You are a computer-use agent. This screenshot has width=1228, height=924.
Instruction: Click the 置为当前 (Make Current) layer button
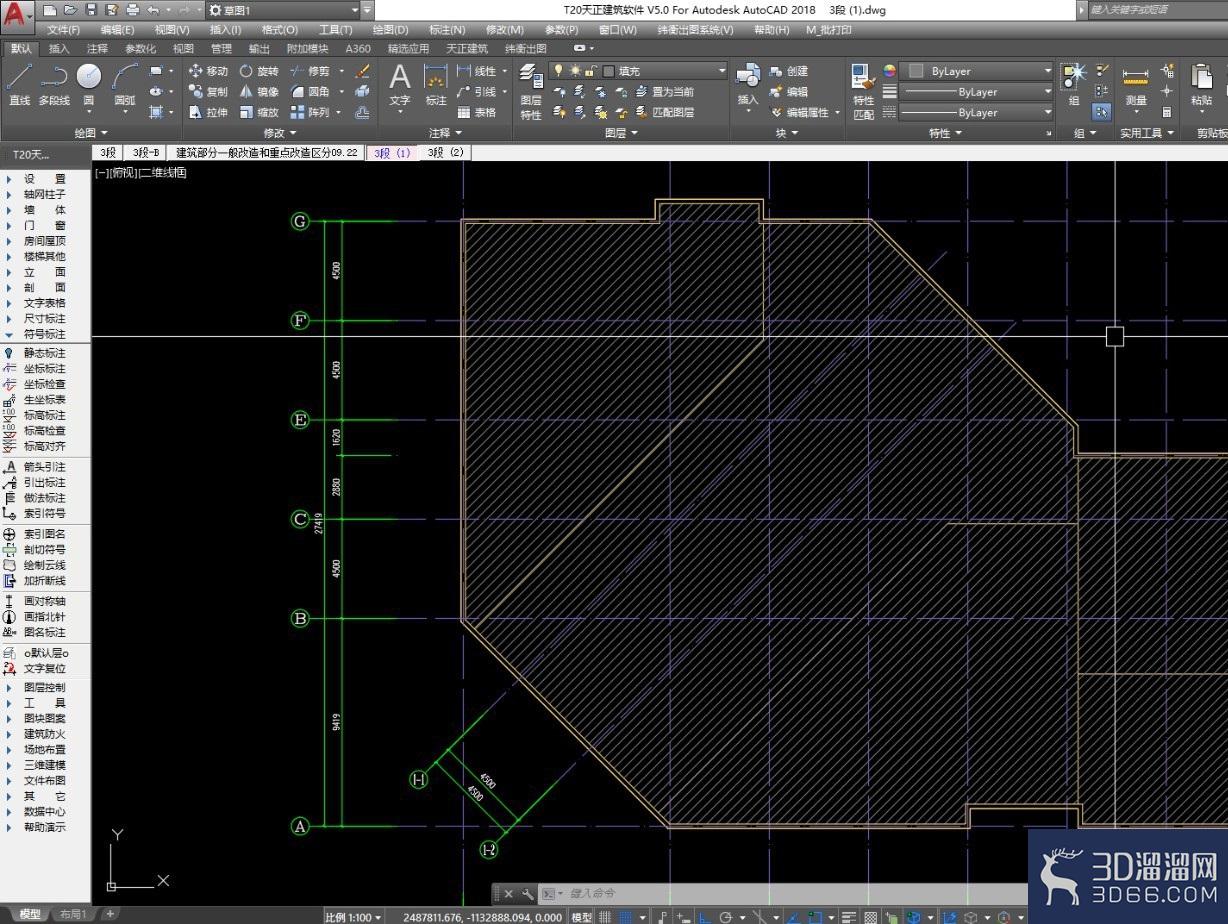(x=664, y=92)
